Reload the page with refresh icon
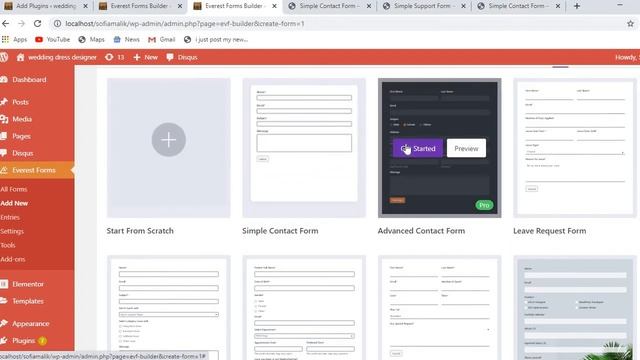Viewport: 640px width, 360px height. tap(37, 24)
